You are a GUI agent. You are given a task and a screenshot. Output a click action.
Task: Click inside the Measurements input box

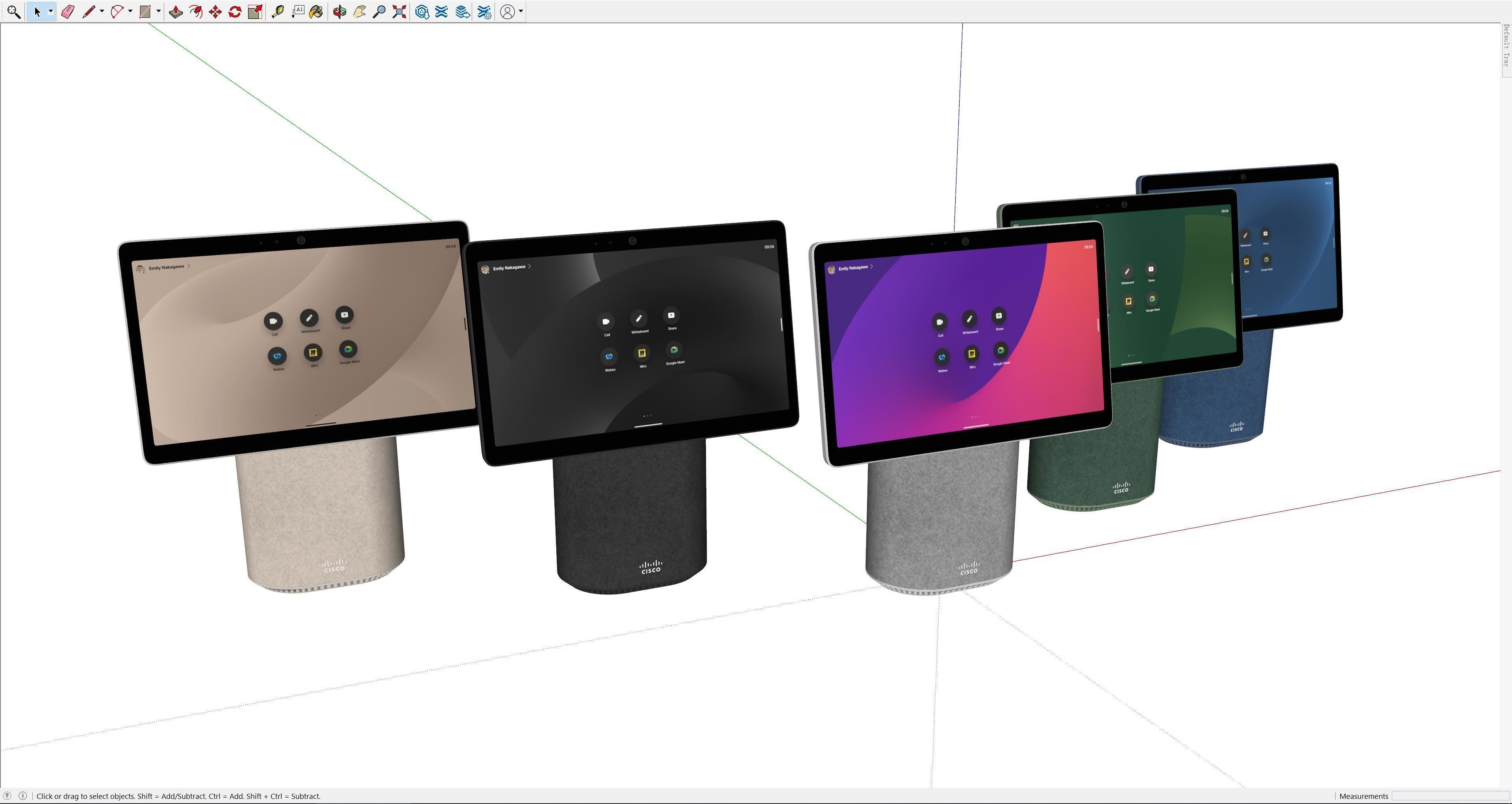coord(1450,797)
